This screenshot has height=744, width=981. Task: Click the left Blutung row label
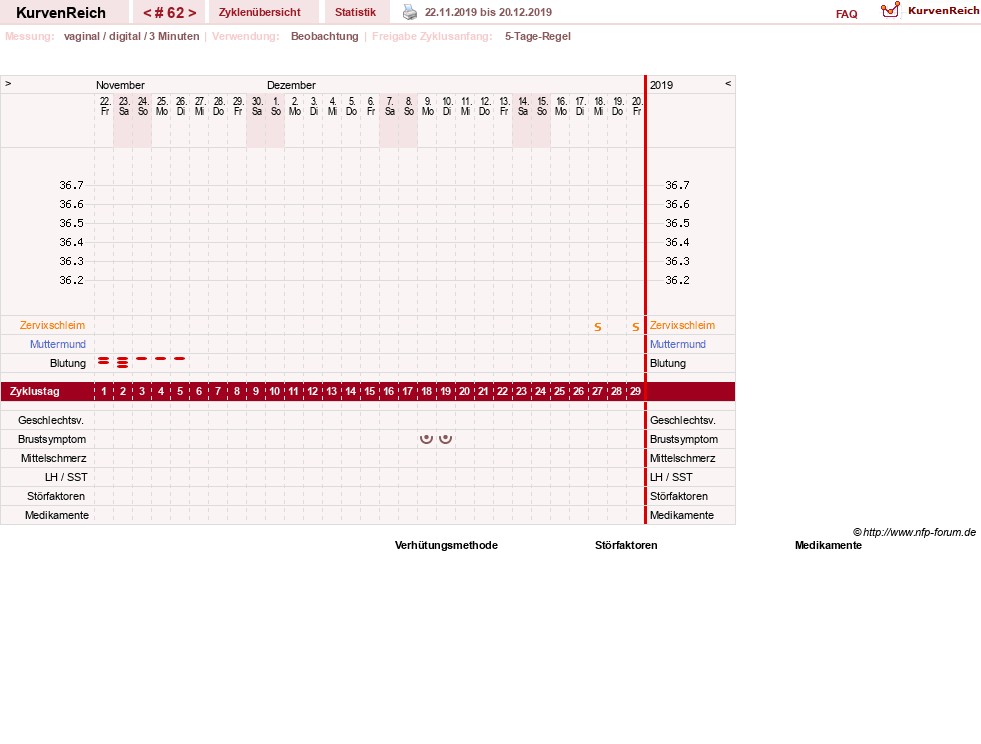[68, 364]
